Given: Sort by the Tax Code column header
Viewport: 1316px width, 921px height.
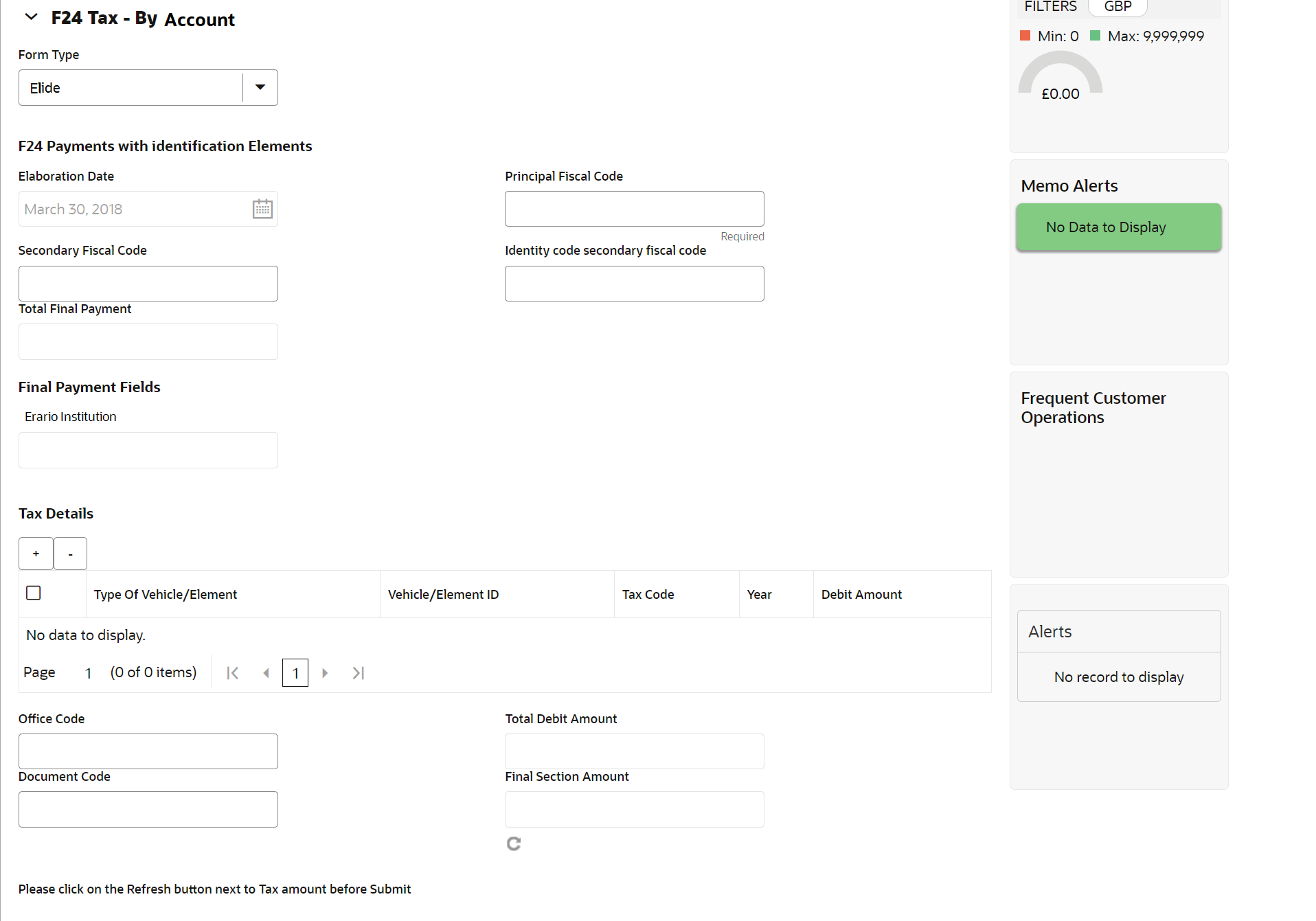Looking at the screenshot, I should (648, 595).
